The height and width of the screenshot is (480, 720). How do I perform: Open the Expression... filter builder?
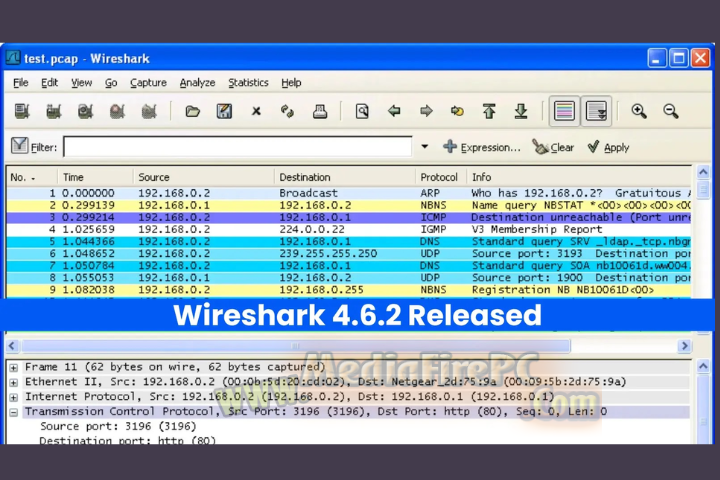point(482,147)
